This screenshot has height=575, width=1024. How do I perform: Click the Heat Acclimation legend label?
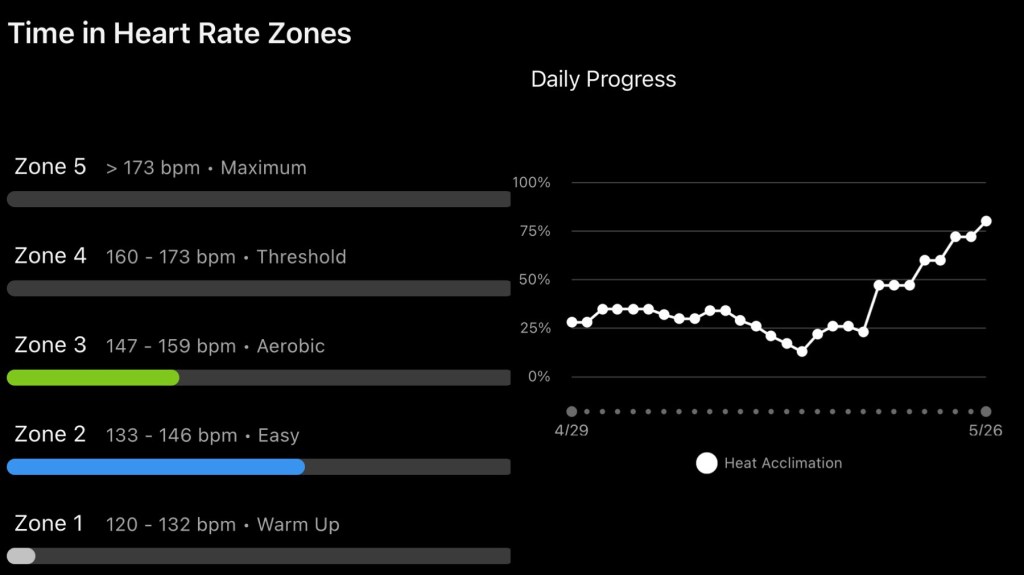coord(783,463)
